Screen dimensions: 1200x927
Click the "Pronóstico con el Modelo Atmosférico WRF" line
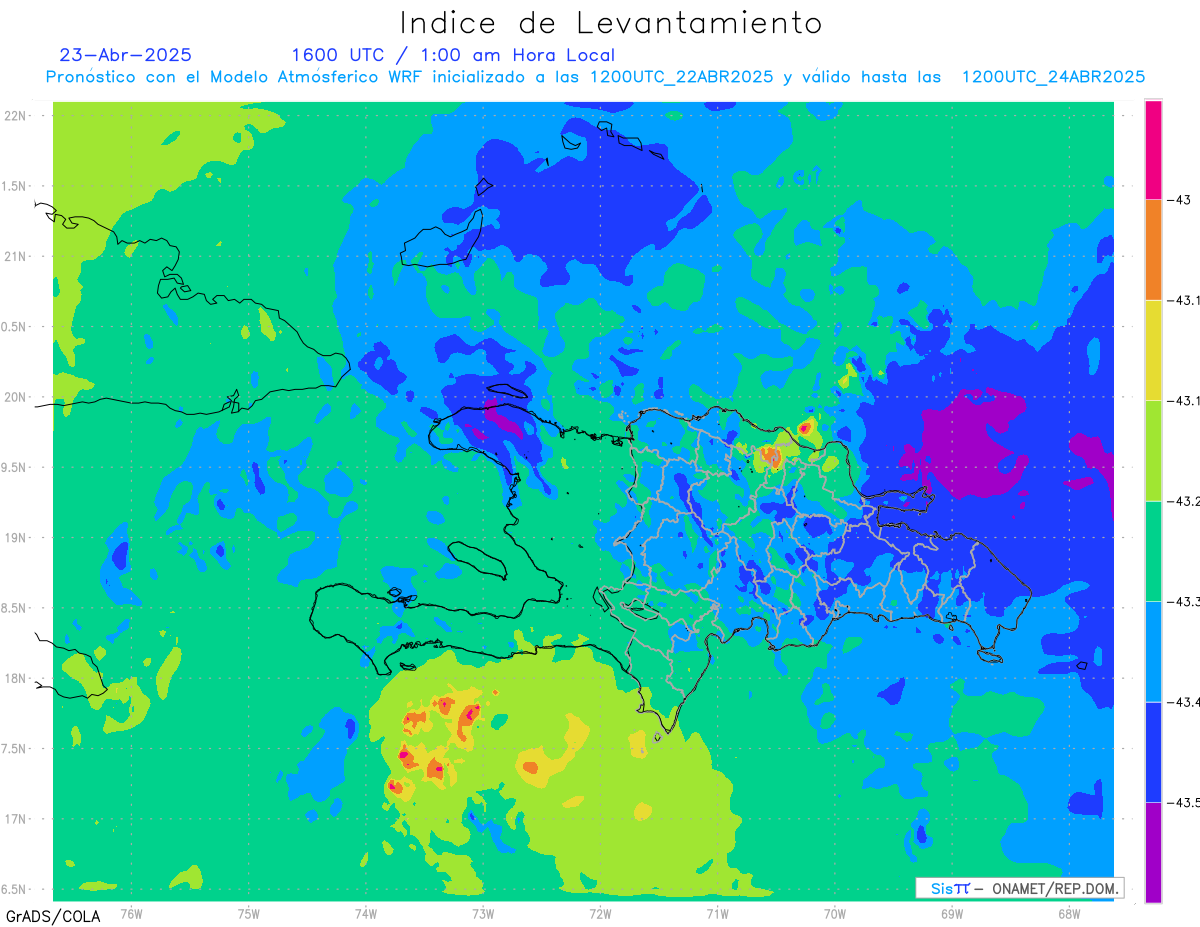tap(595, 77)
